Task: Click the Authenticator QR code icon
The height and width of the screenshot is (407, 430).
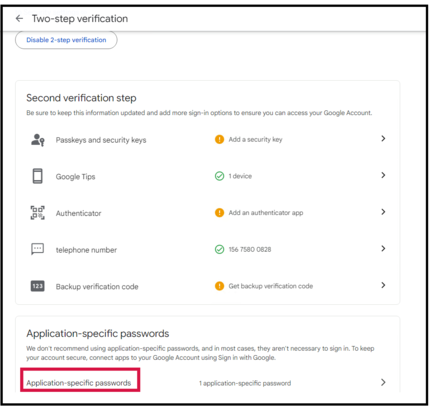Action: pos(38,213)
